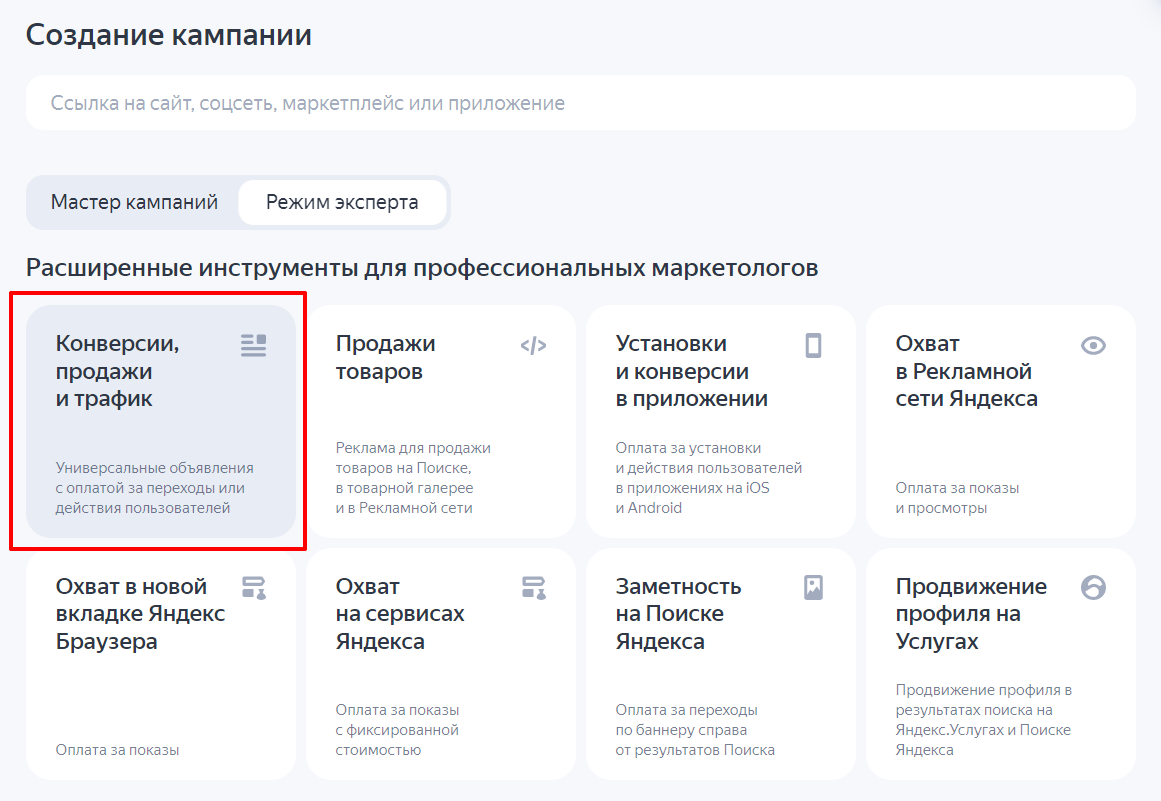Click text 'Оплата за переходы по баннеру справа'
Screen dimensions: 1161x801
click(x=695, y=730)
